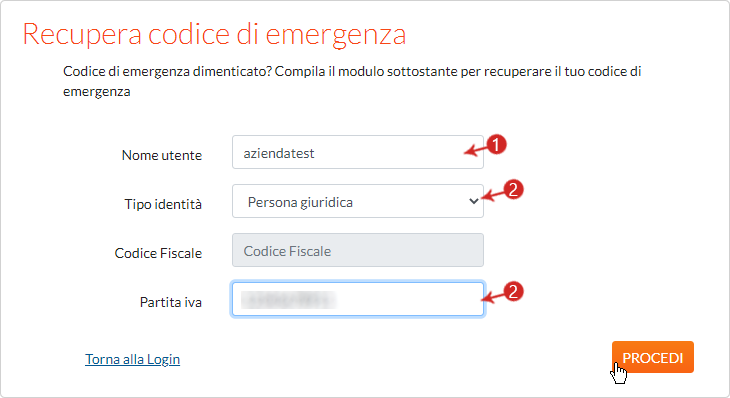Viewport: 730px width, 398px height.
Task: Click the red arrow pointing at dropdown chevron
Action: 493,196
